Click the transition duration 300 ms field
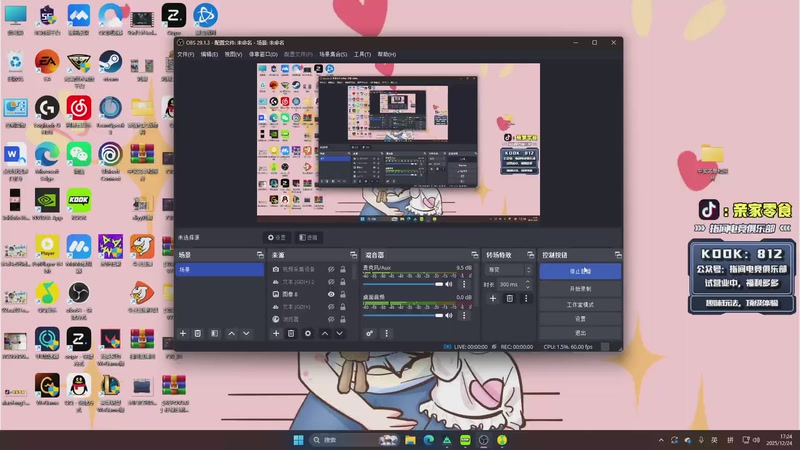Screen dimensions: 800x450 point(511,284)
